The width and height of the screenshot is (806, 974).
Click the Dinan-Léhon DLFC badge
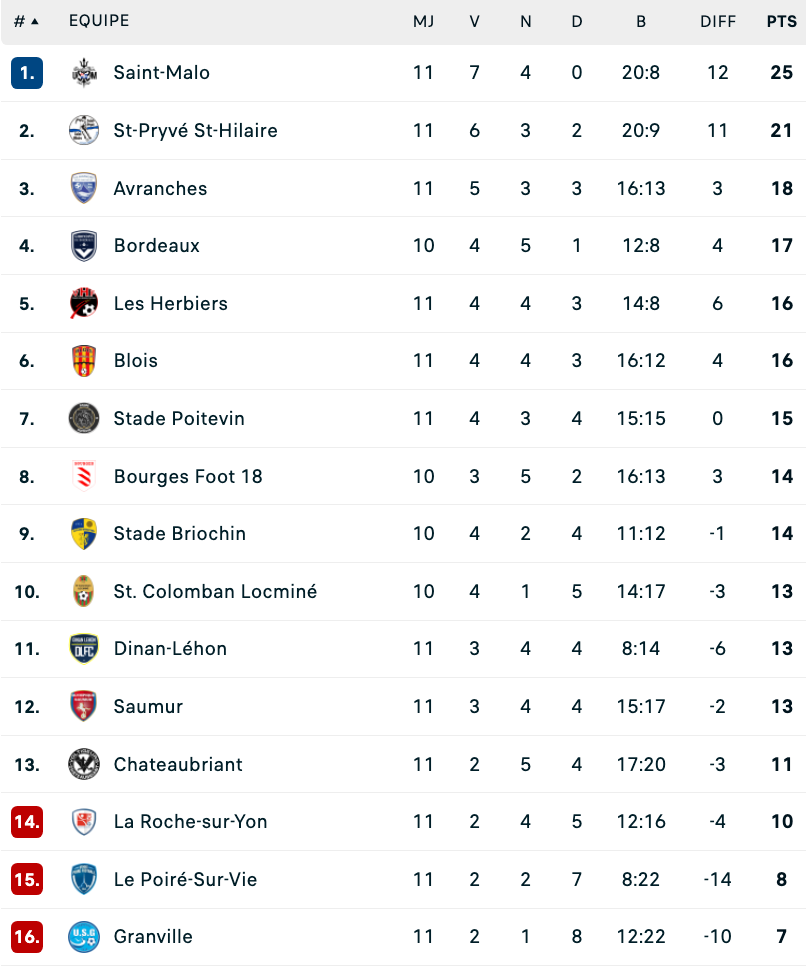(x=84, y=649)
